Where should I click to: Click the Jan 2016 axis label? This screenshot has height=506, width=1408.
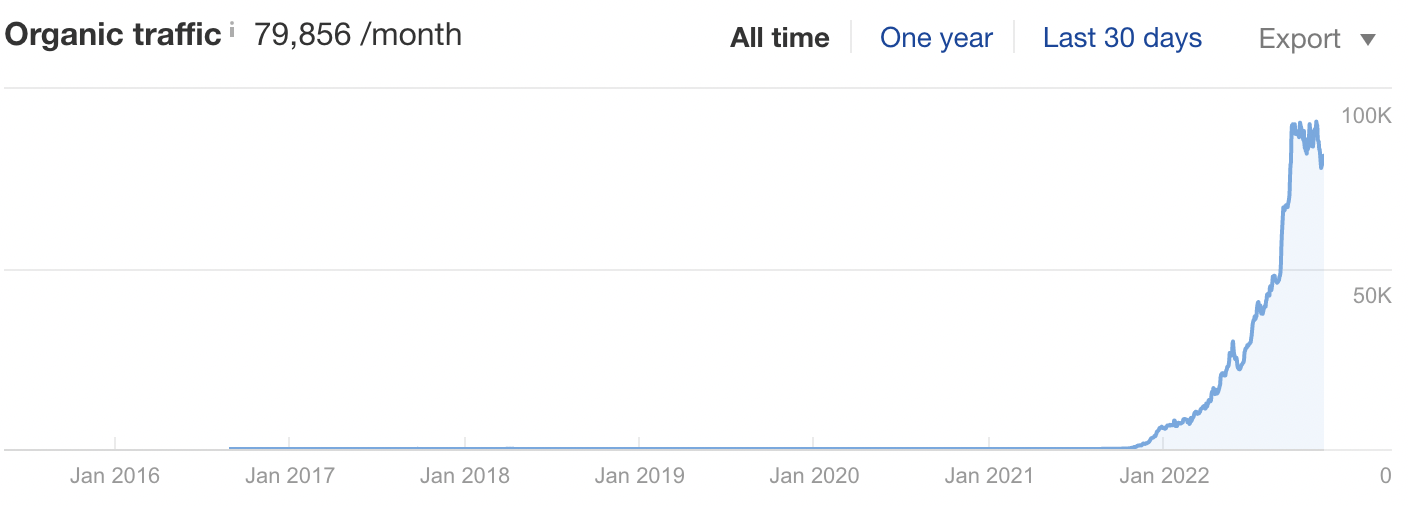point(115,476)
